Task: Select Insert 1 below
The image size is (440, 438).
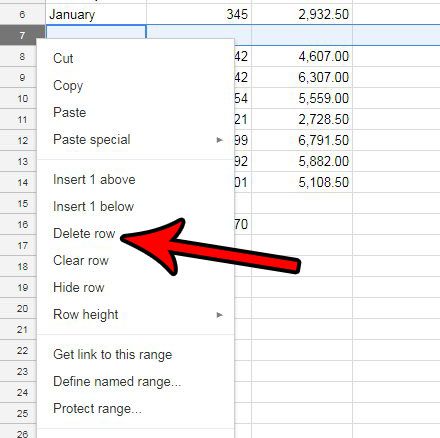Action: pyautogui.click(x=135, y=207)
